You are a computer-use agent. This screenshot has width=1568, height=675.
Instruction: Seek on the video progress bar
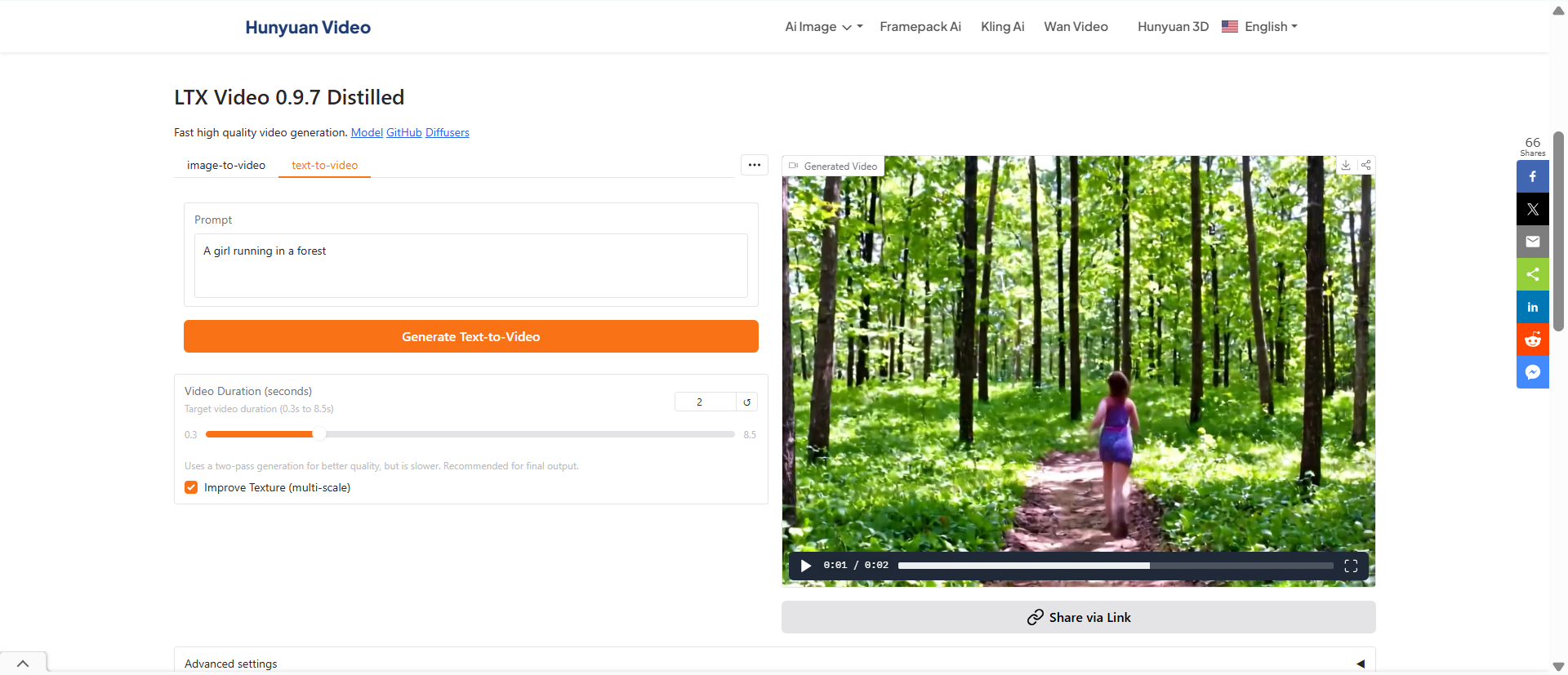(x=1116, y=566)
